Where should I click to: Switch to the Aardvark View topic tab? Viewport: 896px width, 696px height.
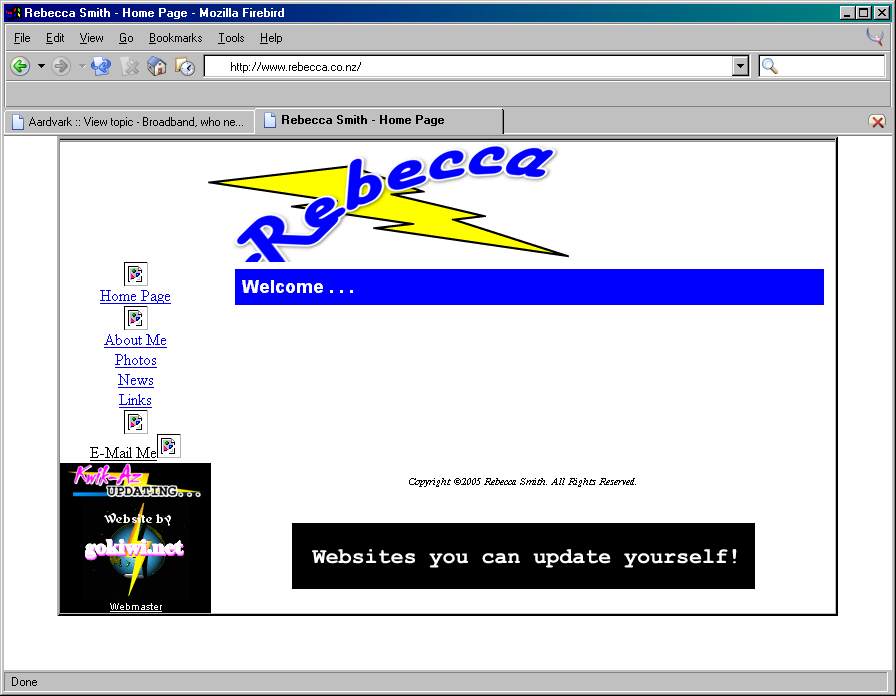tap(128, 121)
